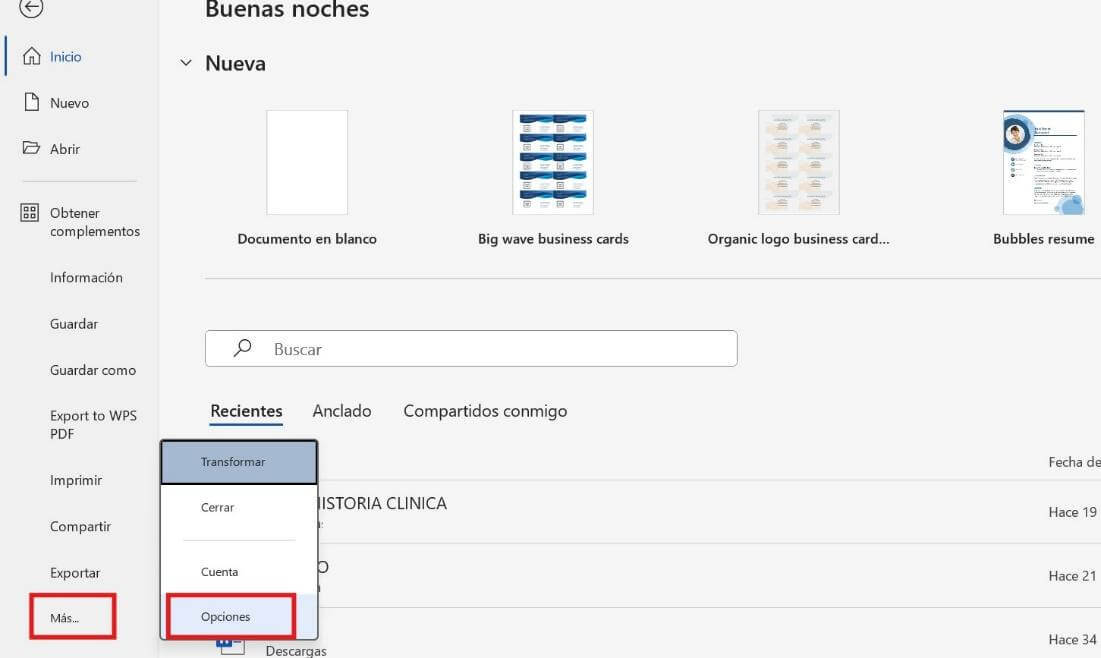Click Cerrar in the Más menu
1101x658 pixels.
[217, 507]
